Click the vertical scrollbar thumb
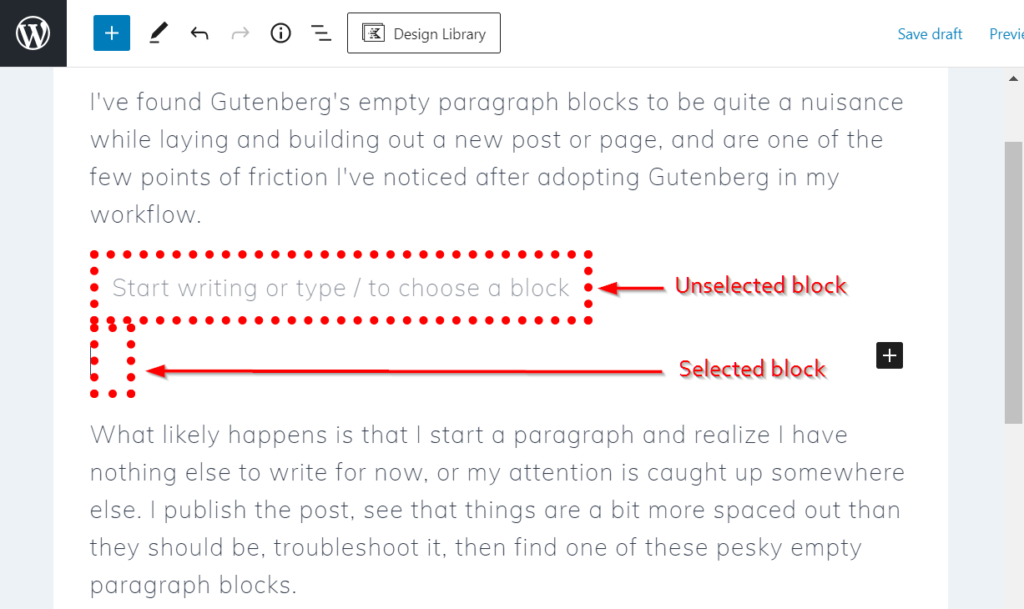The width and height of the screenshot is (1024, 609). (x=1014, y=282)
